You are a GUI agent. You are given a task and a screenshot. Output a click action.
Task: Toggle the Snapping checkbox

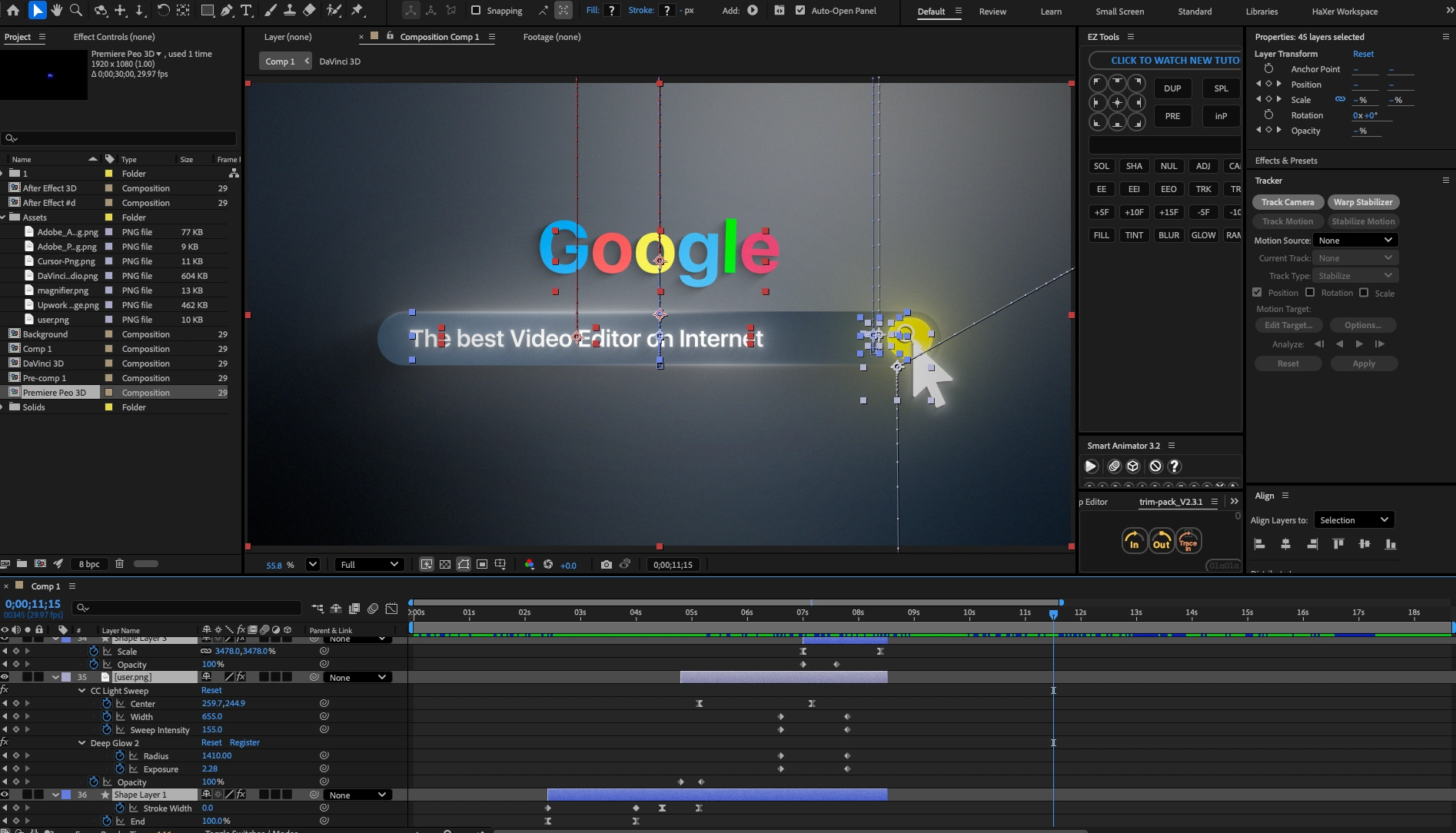click(475, 11)
